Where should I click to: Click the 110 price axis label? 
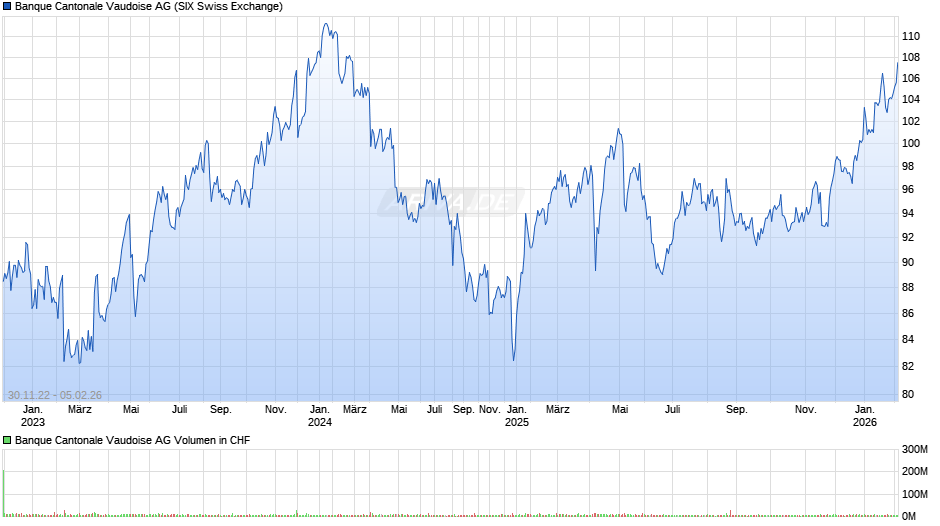tap(911, 37)
